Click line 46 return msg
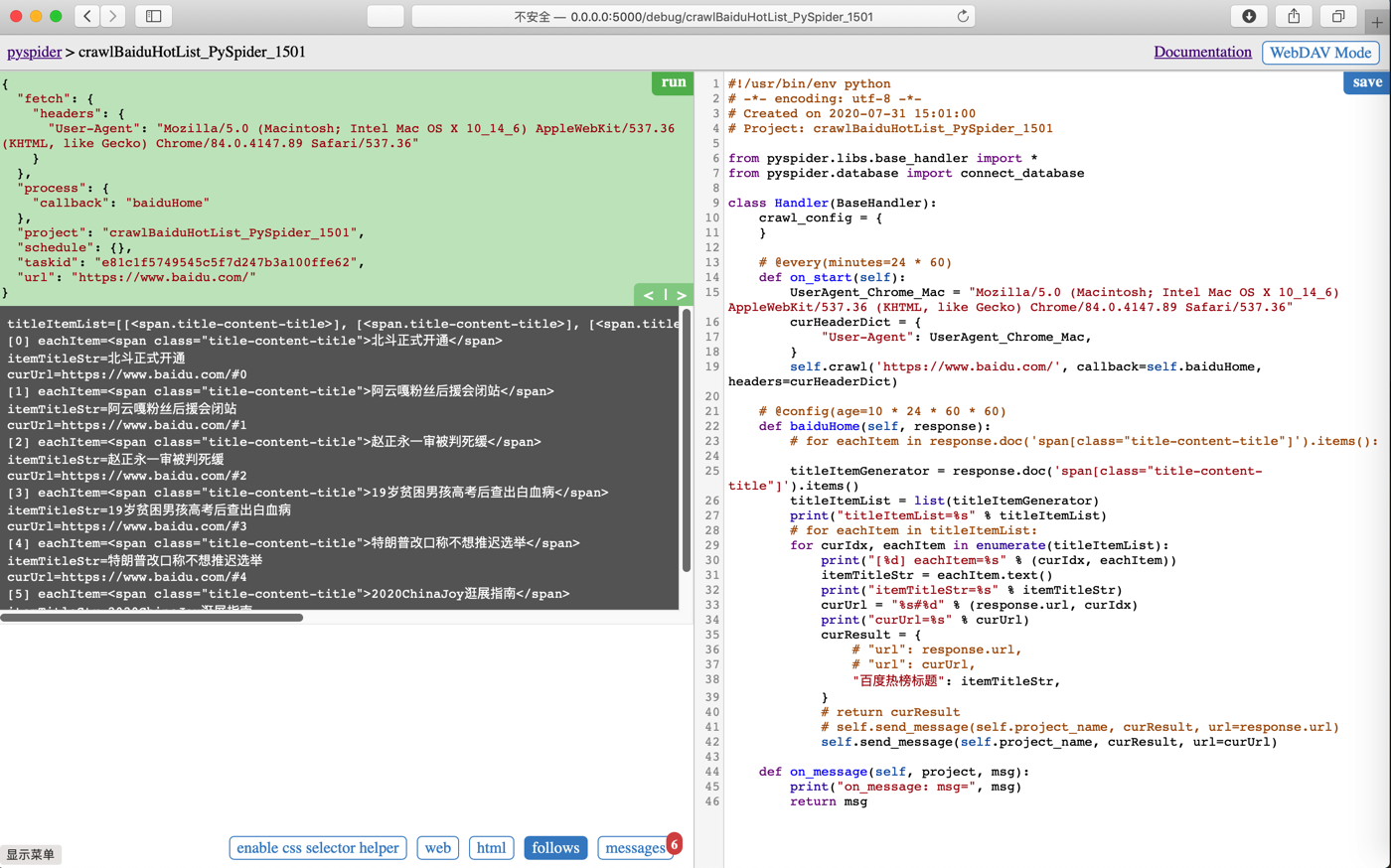Screen dimensions: 1391x868 pyautogui.click(x=829, y=801)
